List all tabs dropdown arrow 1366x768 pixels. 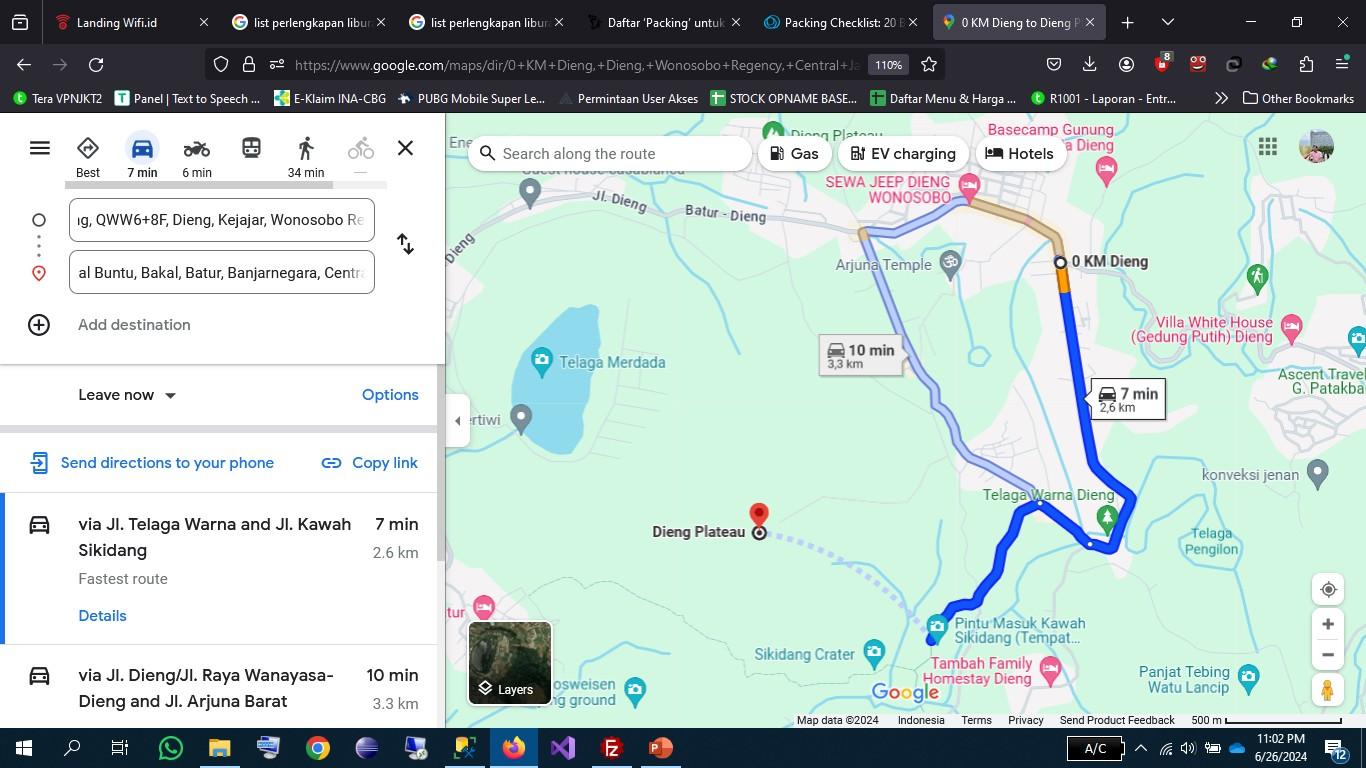(1167, 22)
